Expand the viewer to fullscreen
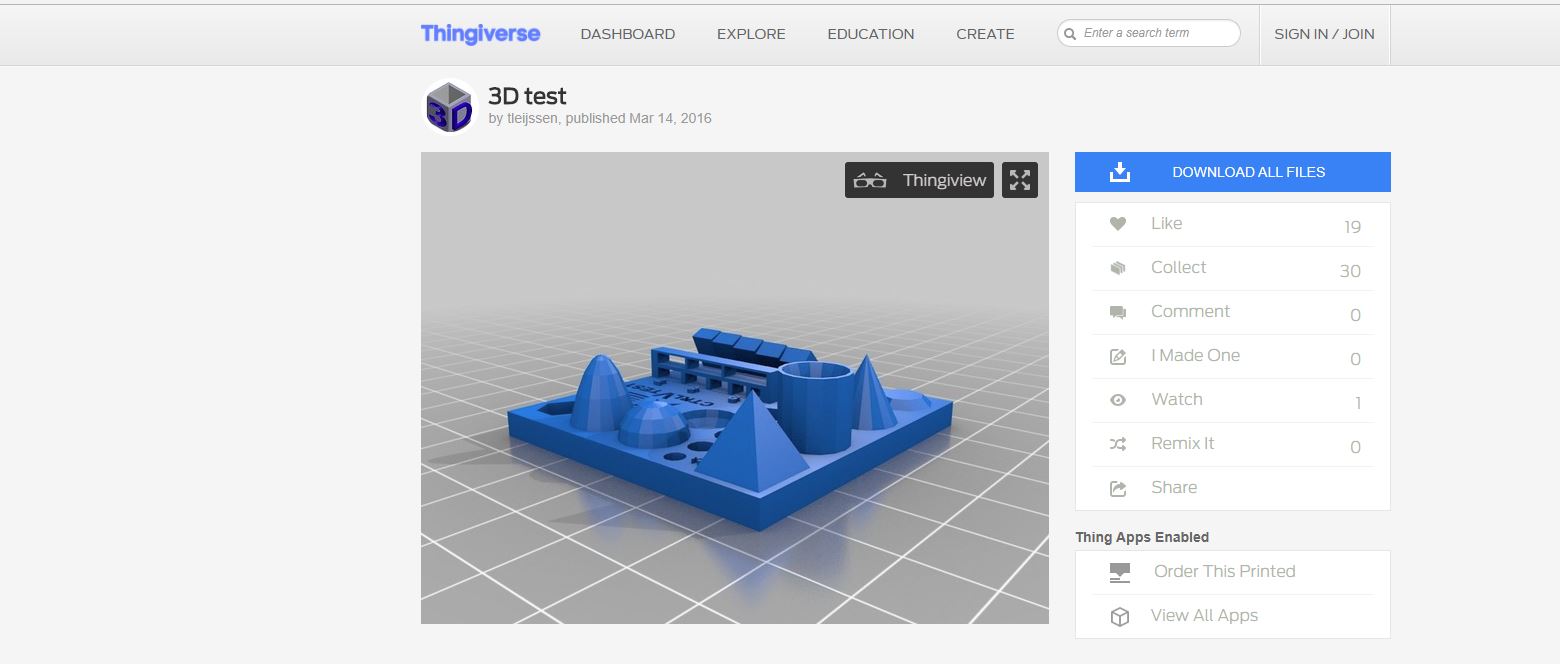 click(1020, 180)
